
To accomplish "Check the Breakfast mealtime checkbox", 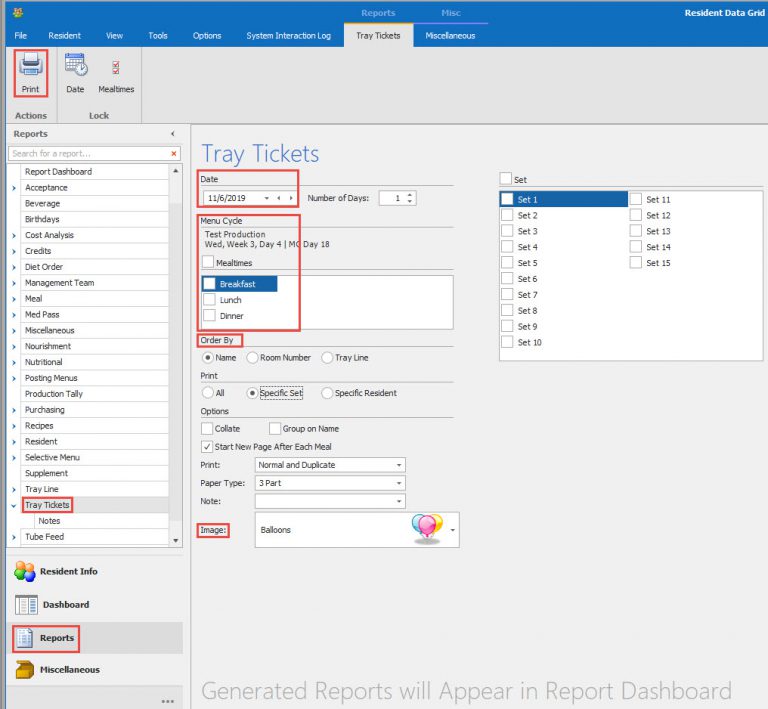I will (209, 284).
